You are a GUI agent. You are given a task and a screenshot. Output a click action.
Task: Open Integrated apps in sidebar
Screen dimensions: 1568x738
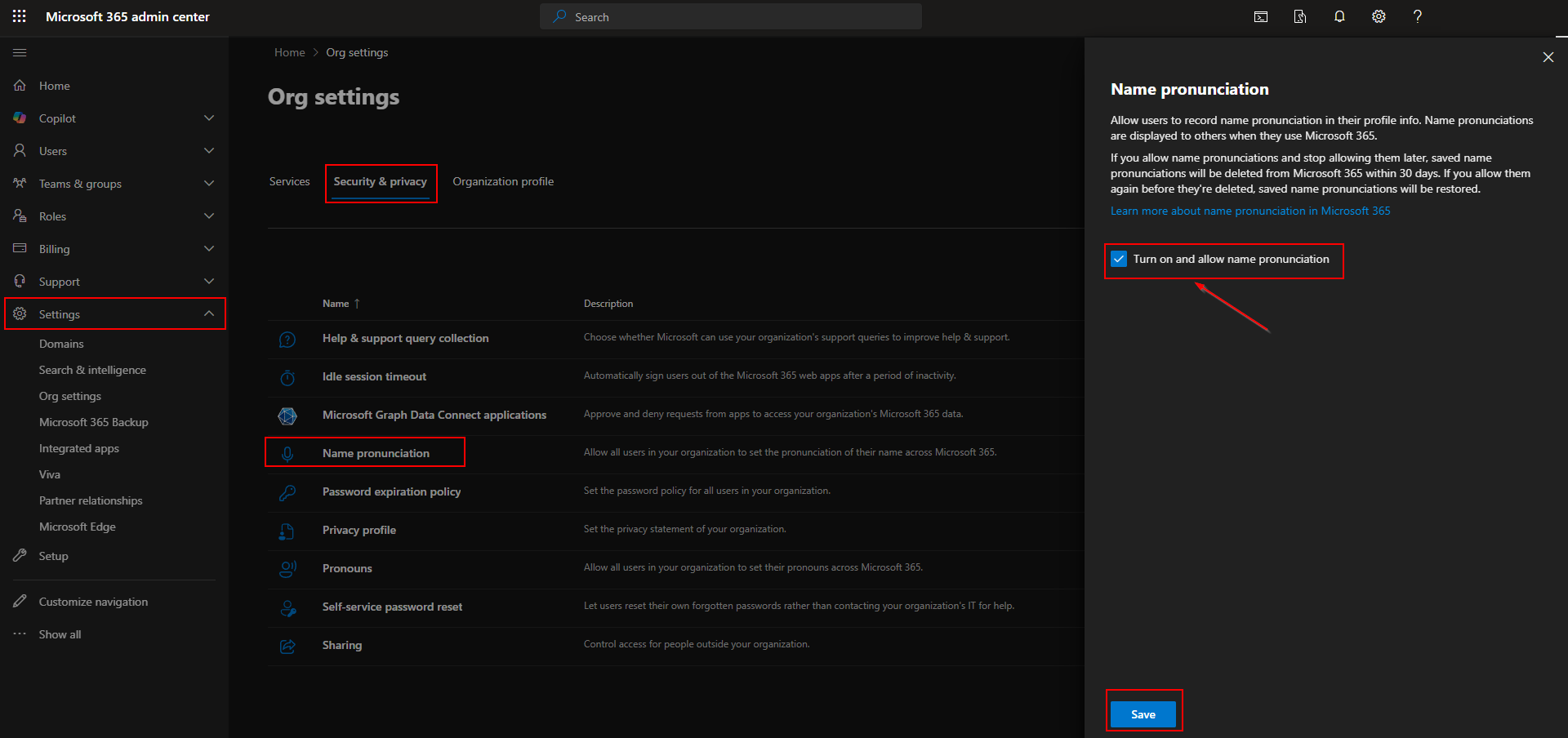pyautogui.click(x=79, y=448)
